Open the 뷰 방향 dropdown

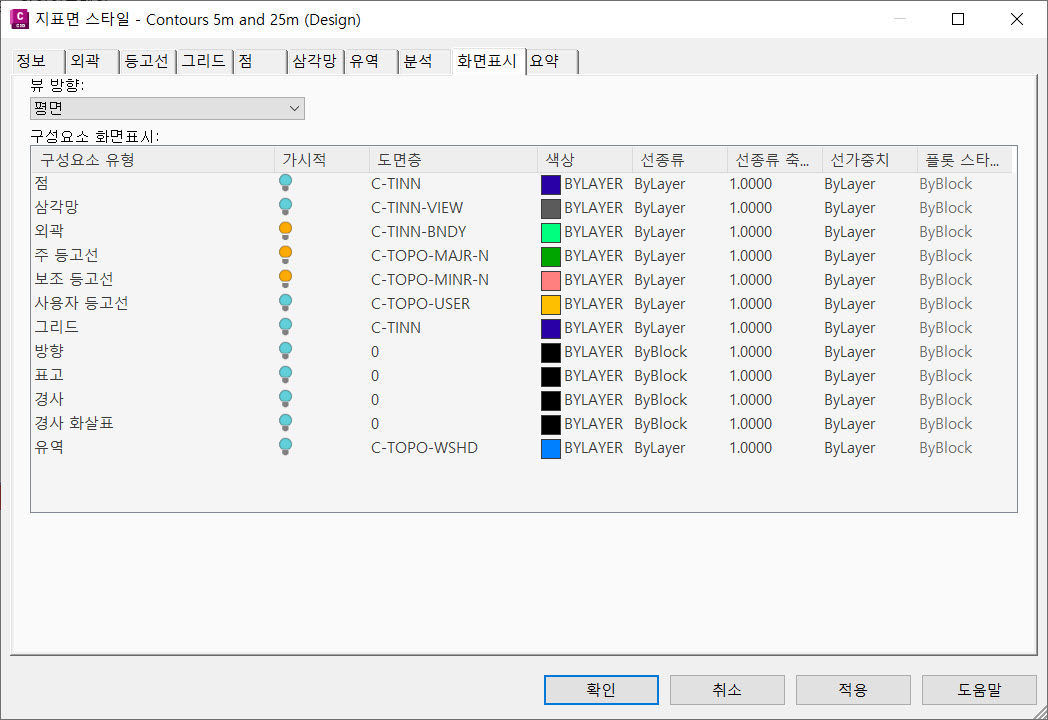pyautogui.click(x=167, y=108)
